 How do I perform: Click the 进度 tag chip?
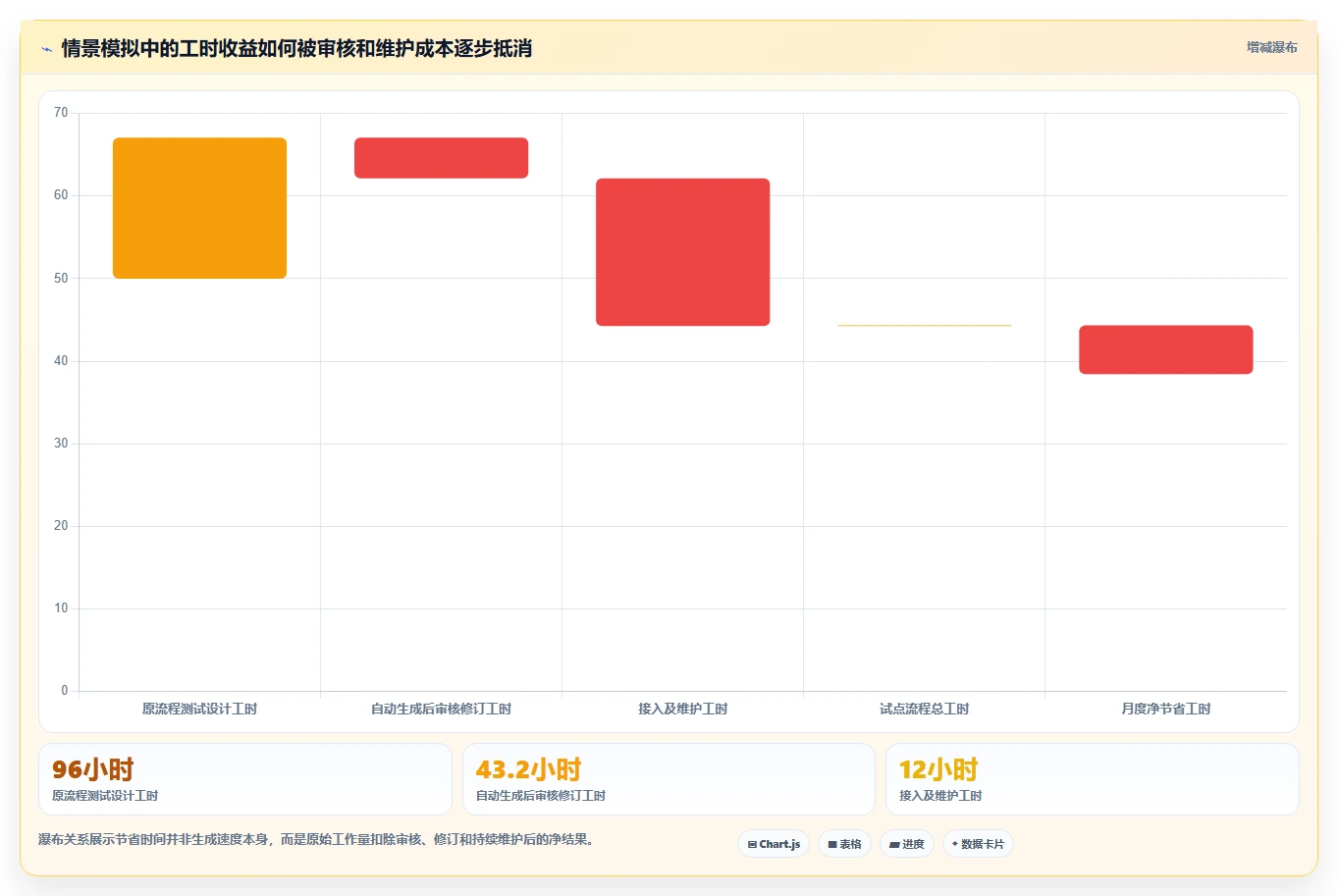point(907,844)
